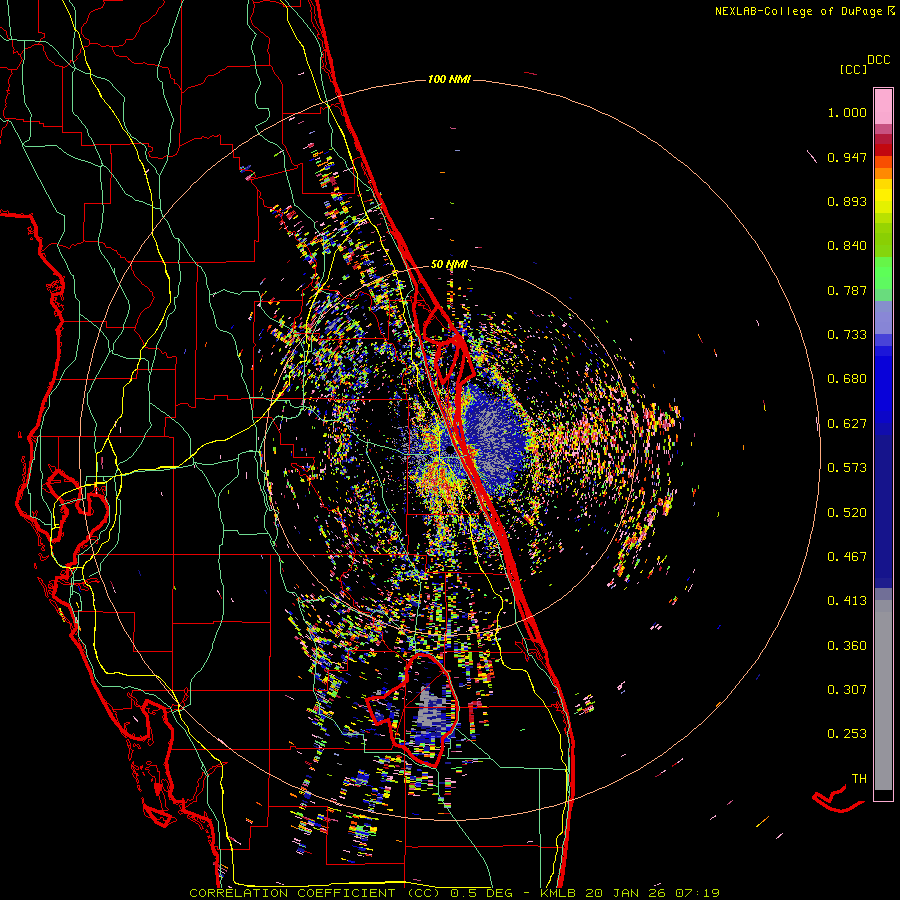Select the 0.893 scale value

(847, 201)
